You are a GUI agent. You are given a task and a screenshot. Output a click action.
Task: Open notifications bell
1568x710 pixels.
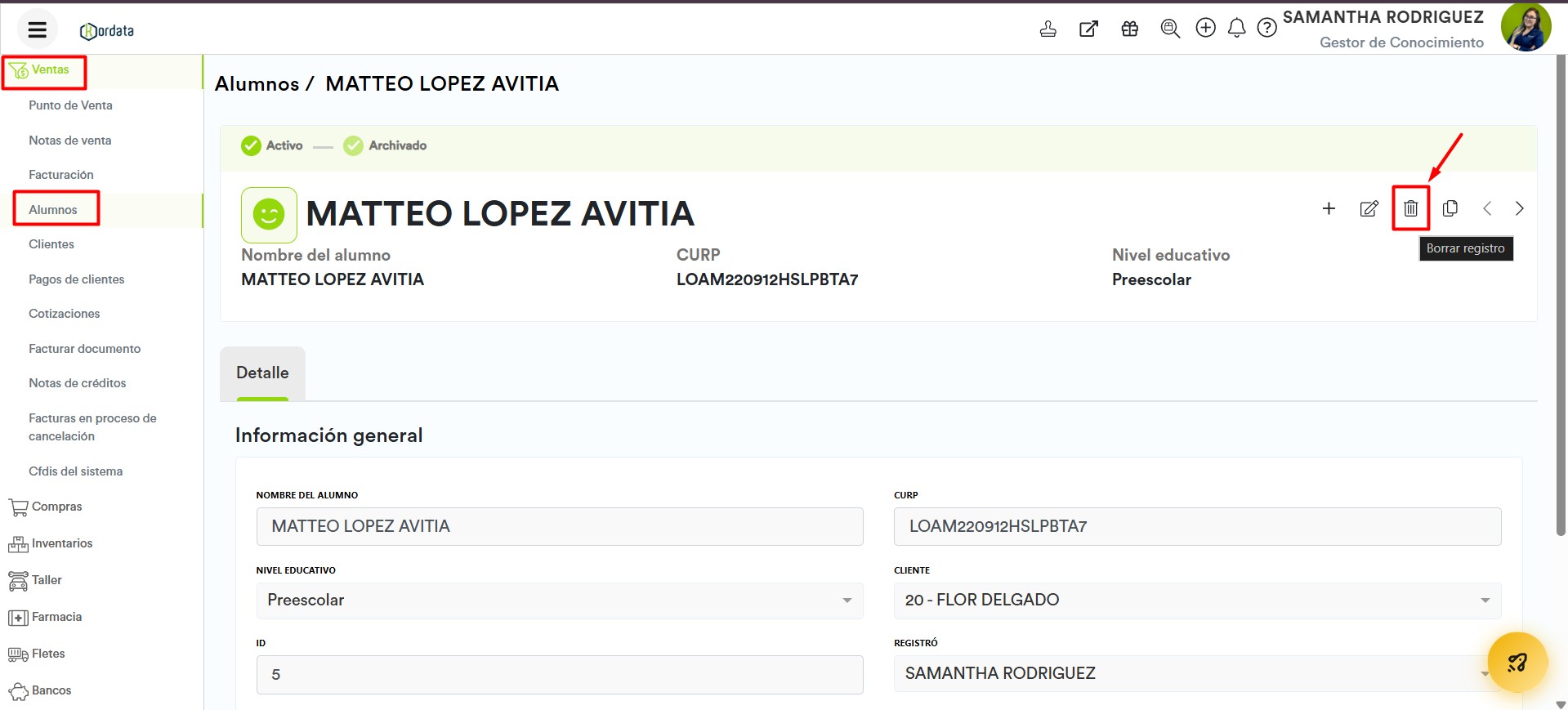pos(1237,28)
